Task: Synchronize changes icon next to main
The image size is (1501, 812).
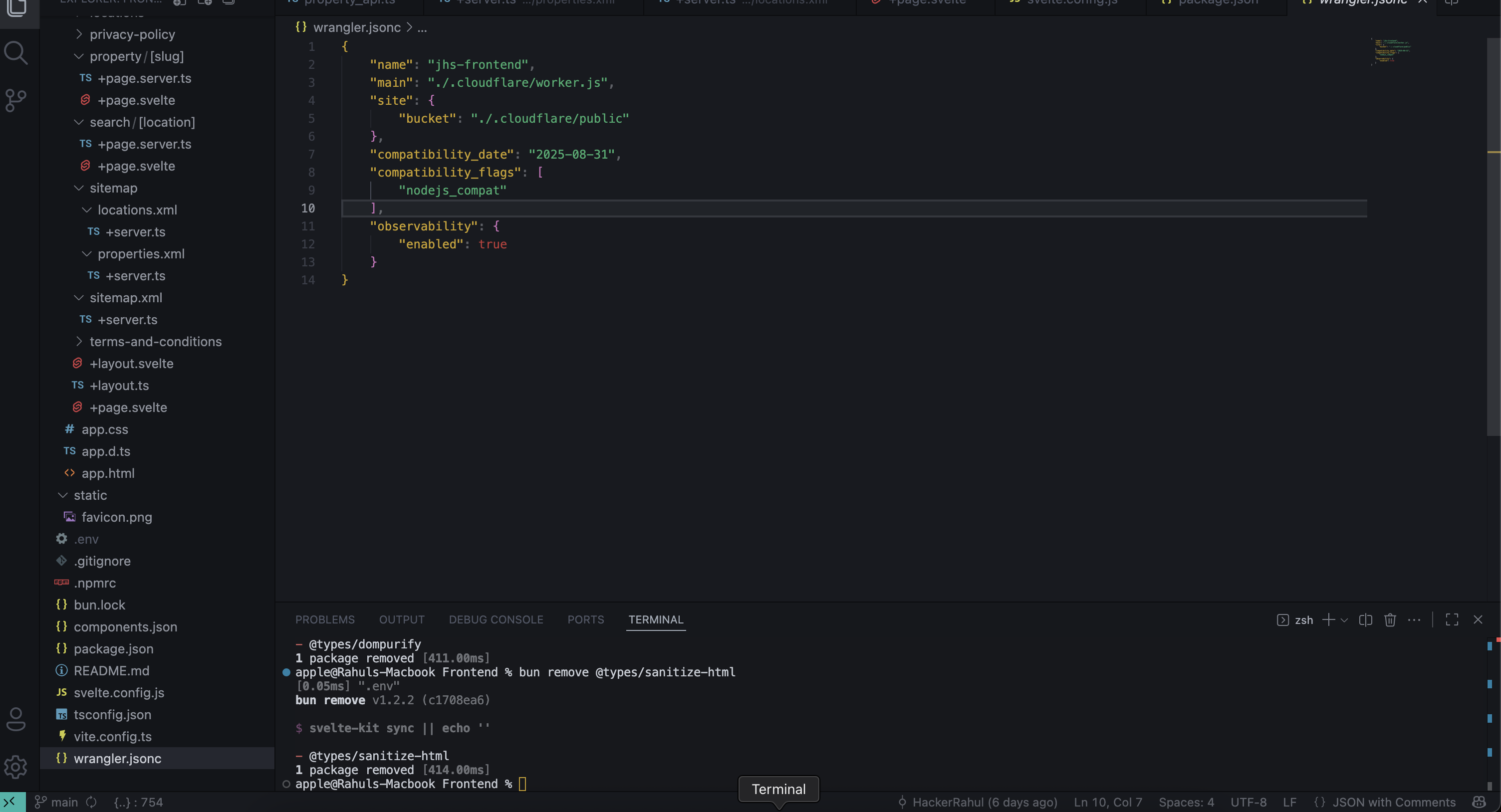Action: pos(91,802)
